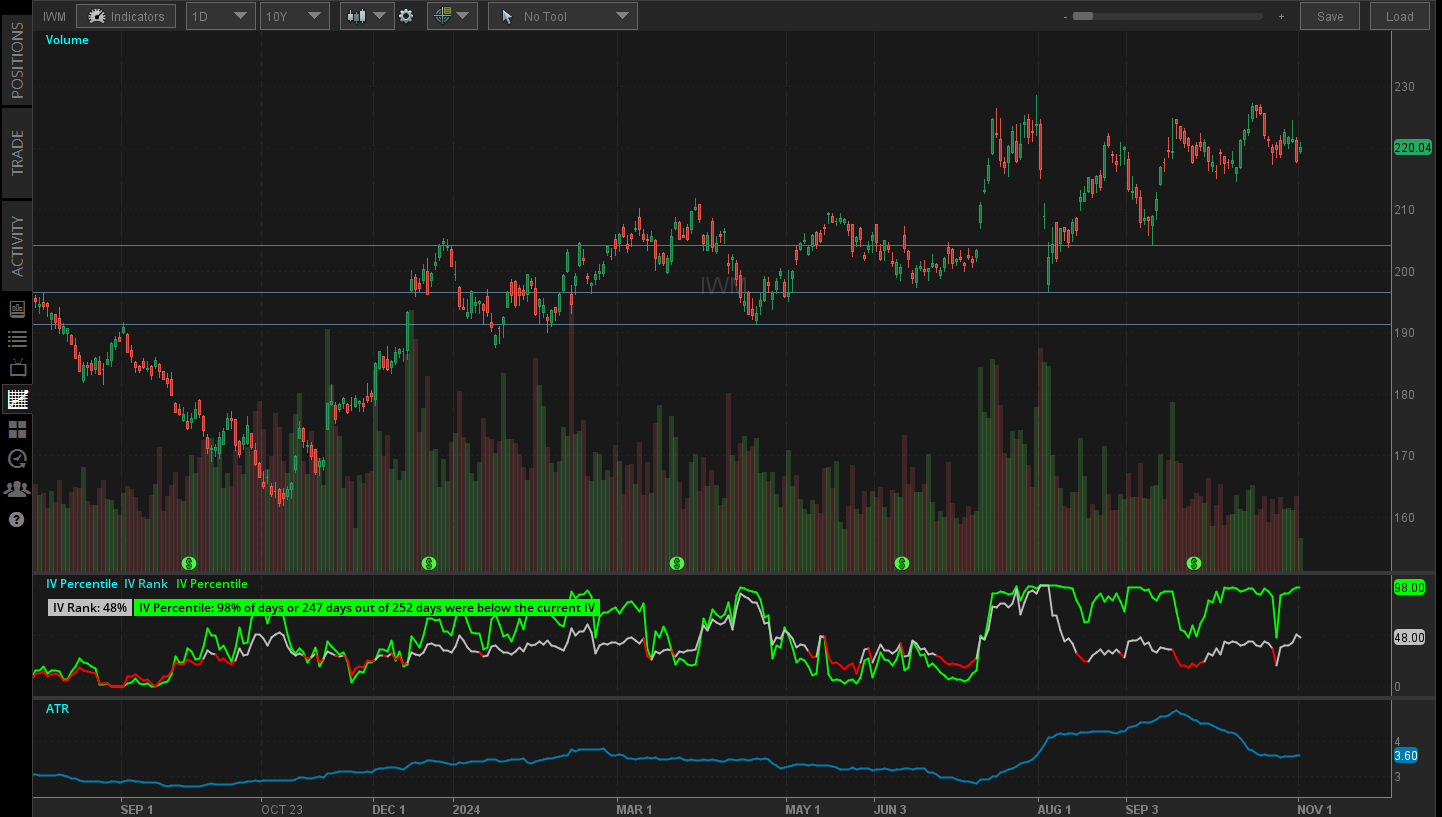Toggle the IV Percentile indicator label
Screen dimensions: 1442x817
tap(81, 583)
